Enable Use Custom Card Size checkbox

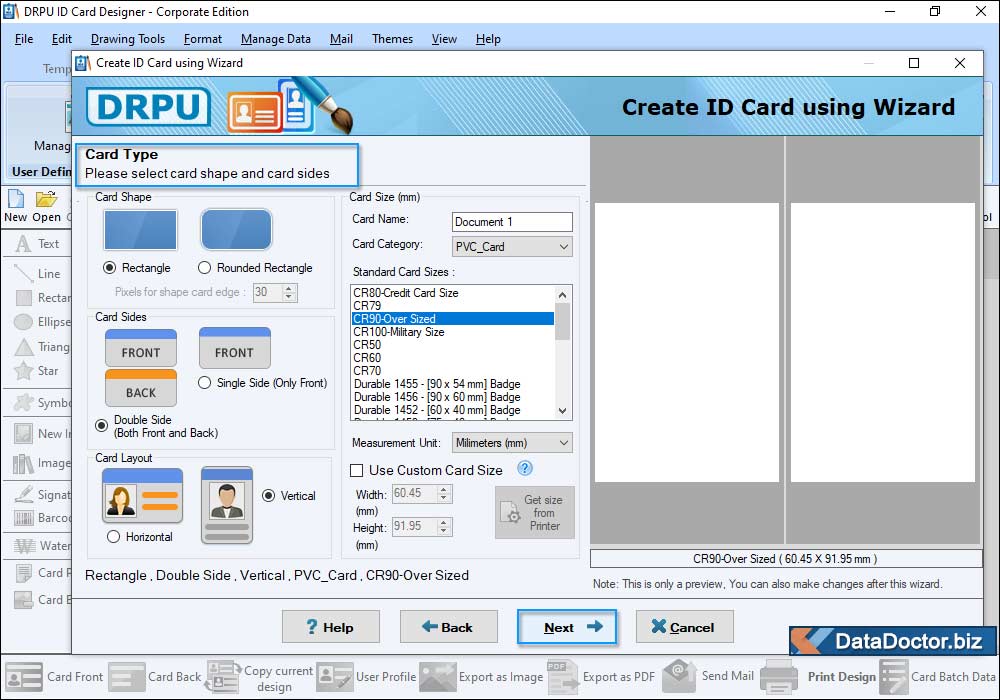(x=357, y=470)
